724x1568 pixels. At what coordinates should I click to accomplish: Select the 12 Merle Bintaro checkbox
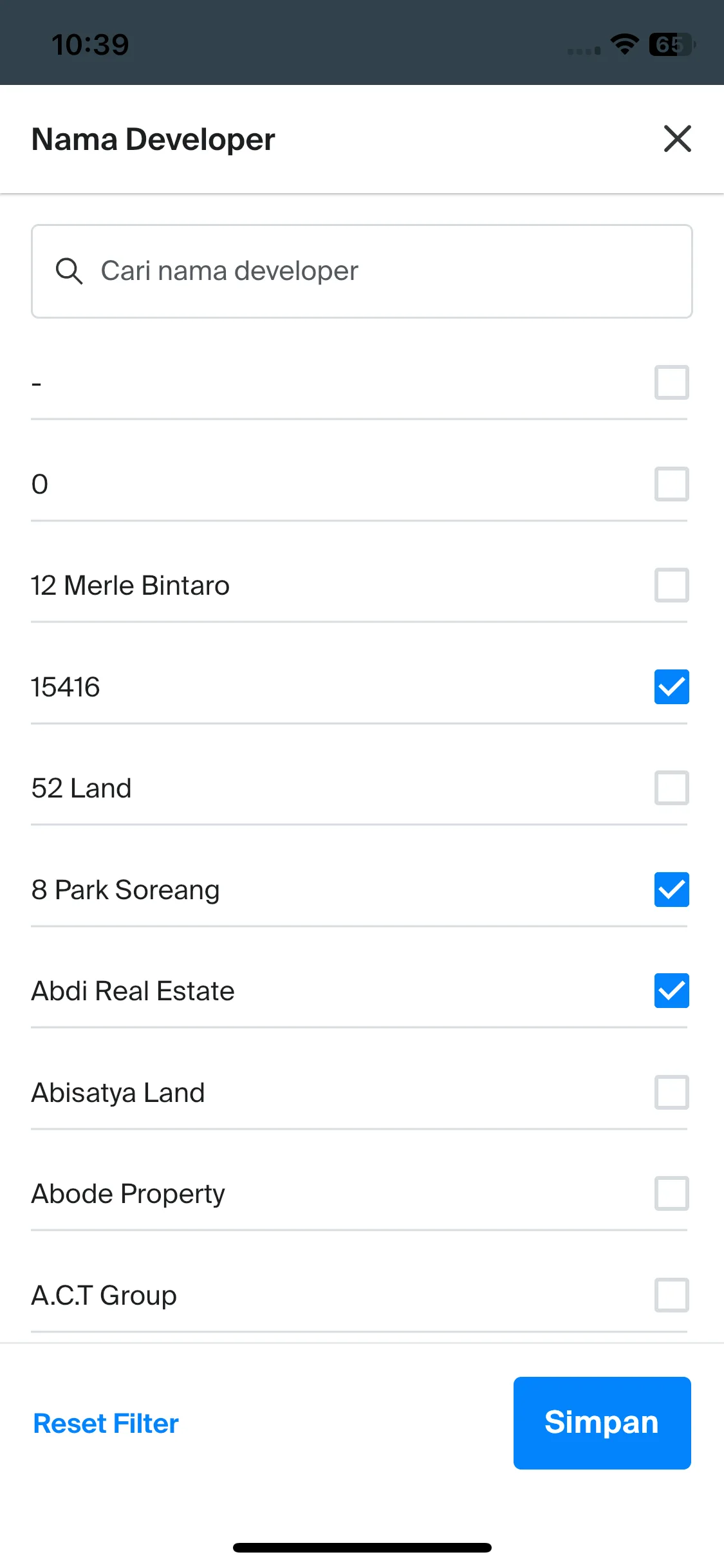click(671, 585)
